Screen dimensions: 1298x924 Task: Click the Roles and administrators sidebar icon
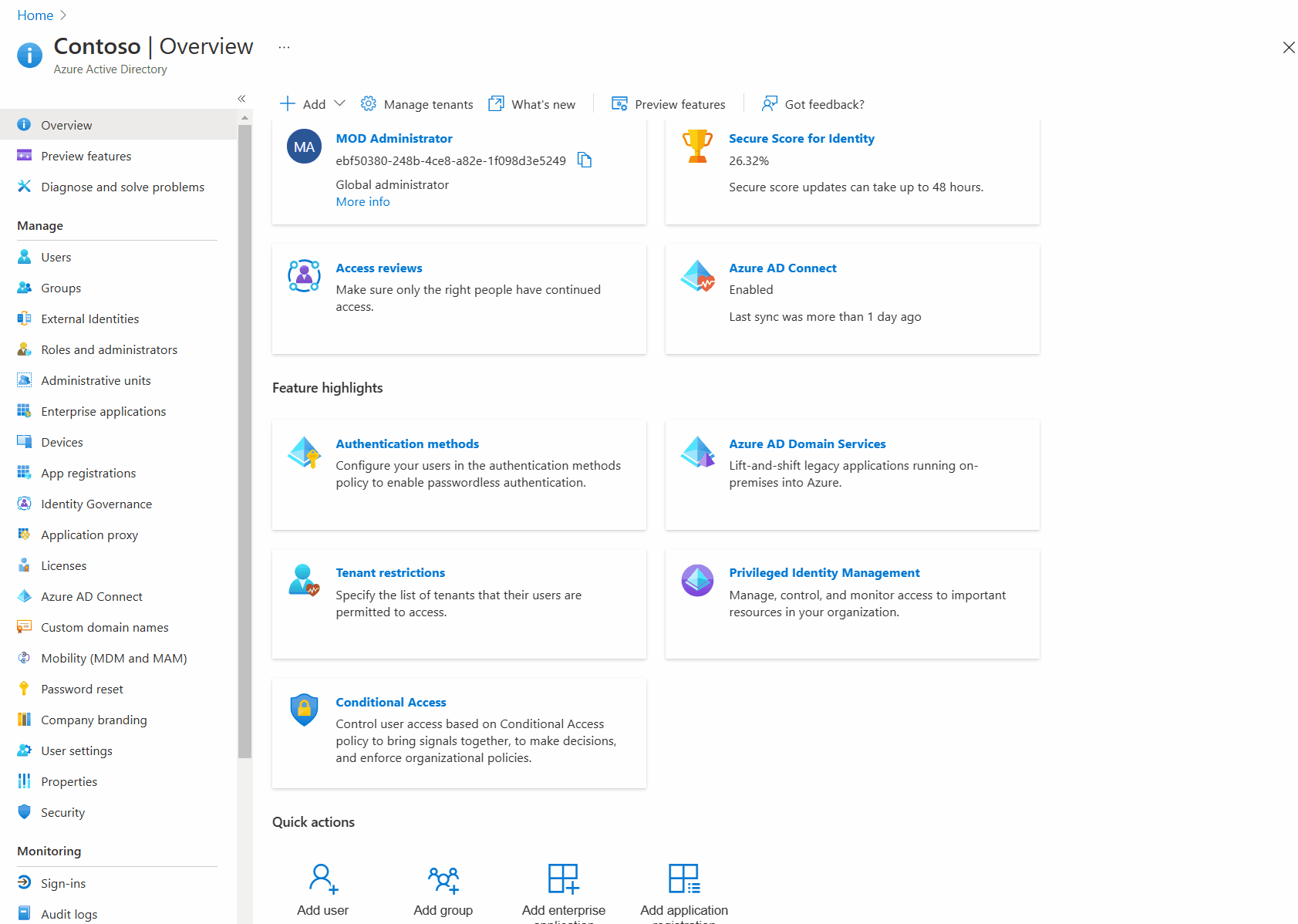pos(25,349)
